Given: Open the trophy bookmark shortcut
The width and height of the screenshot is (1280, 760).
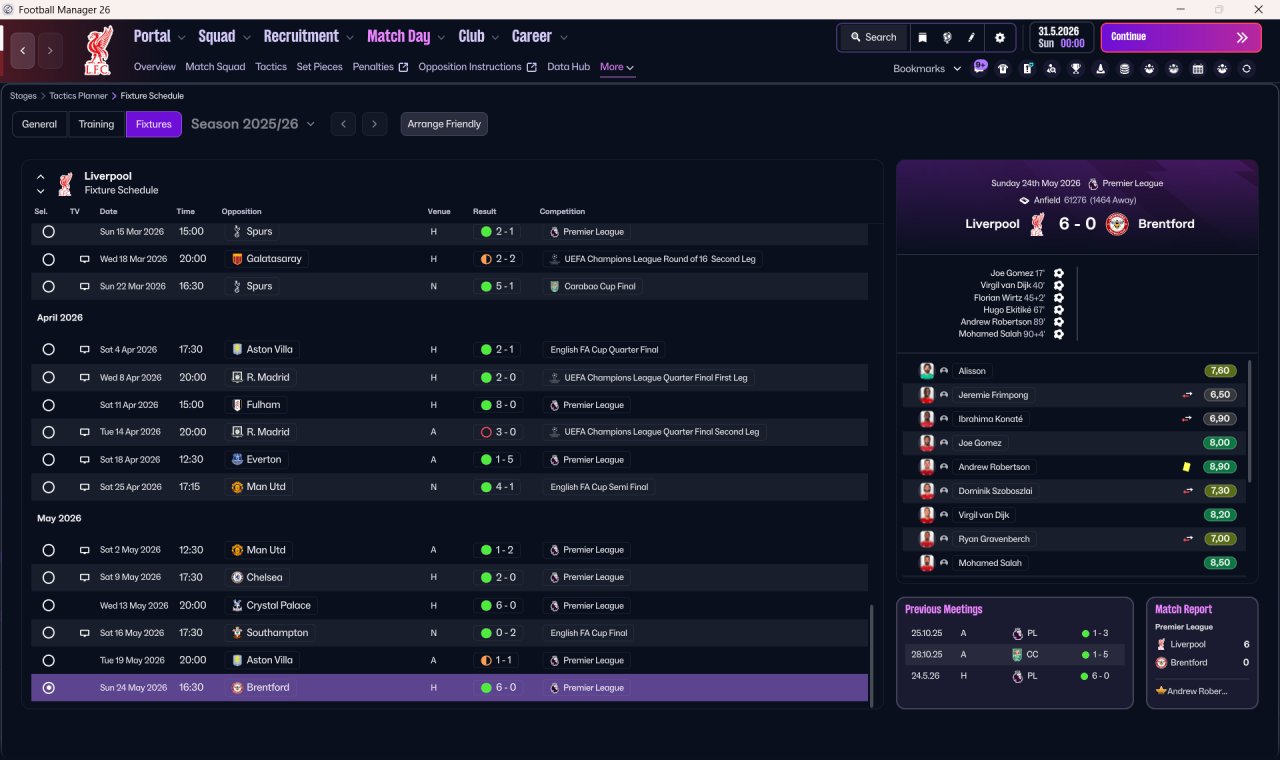Looking at the screenshot, I should click(1076, 69).
